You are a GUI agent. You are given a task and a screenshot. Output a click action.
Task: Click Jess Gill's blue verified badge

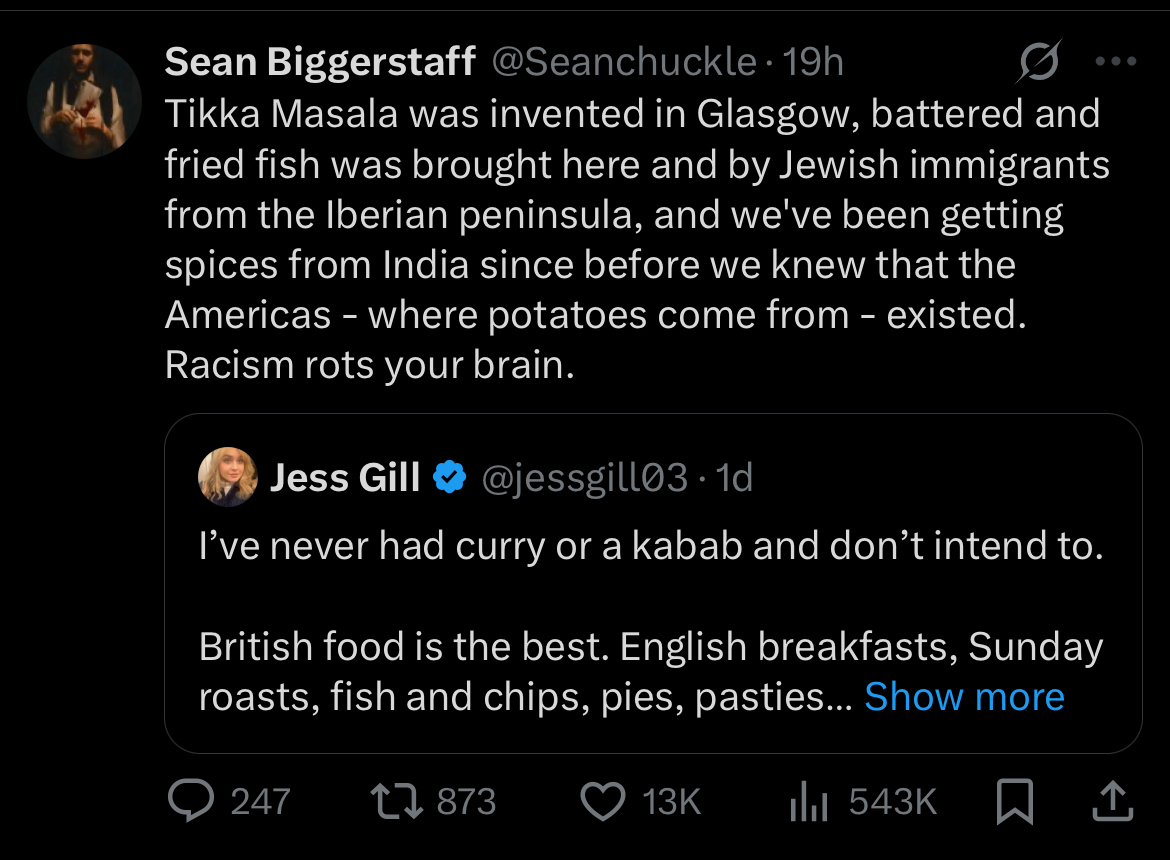tap(451, 478)
